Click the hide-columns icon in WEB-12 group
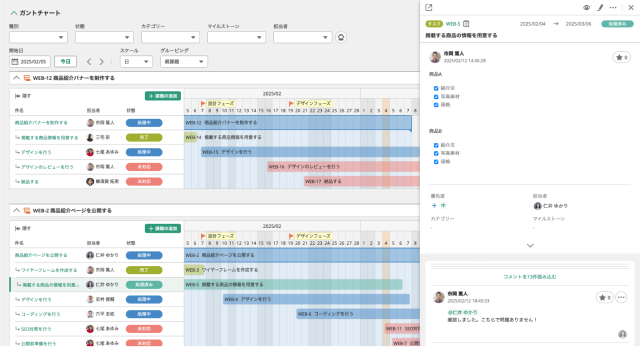This screenshot has width=640, height=360. 18,96
